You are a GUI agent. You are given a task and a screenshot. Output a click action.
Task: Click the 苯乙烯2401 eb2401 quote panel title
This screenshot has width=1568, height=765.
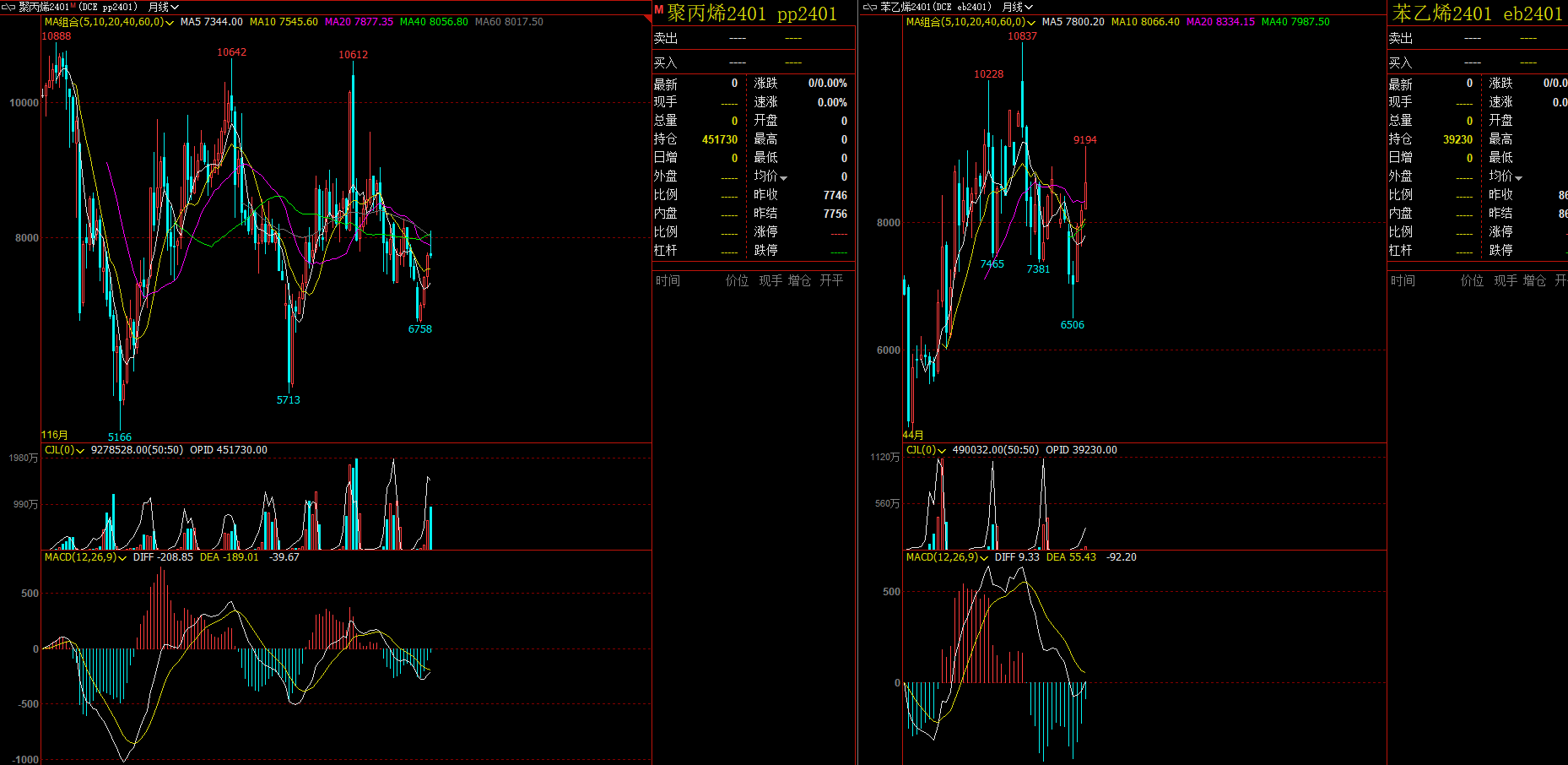(x=1477, y=14)
